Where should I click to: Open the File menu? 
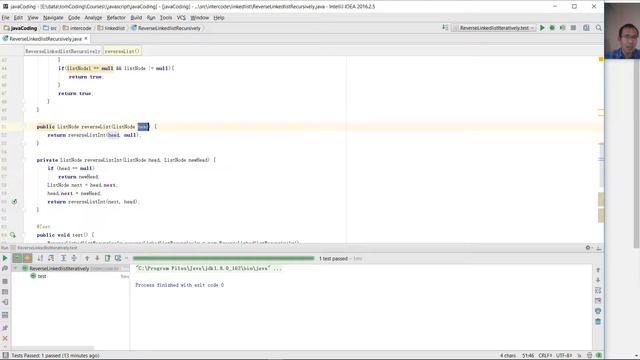tap(5, 18)
